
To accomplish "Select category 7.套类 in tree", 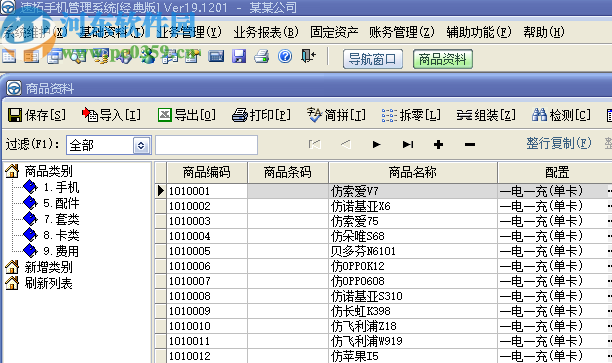I will coord(61,219).
